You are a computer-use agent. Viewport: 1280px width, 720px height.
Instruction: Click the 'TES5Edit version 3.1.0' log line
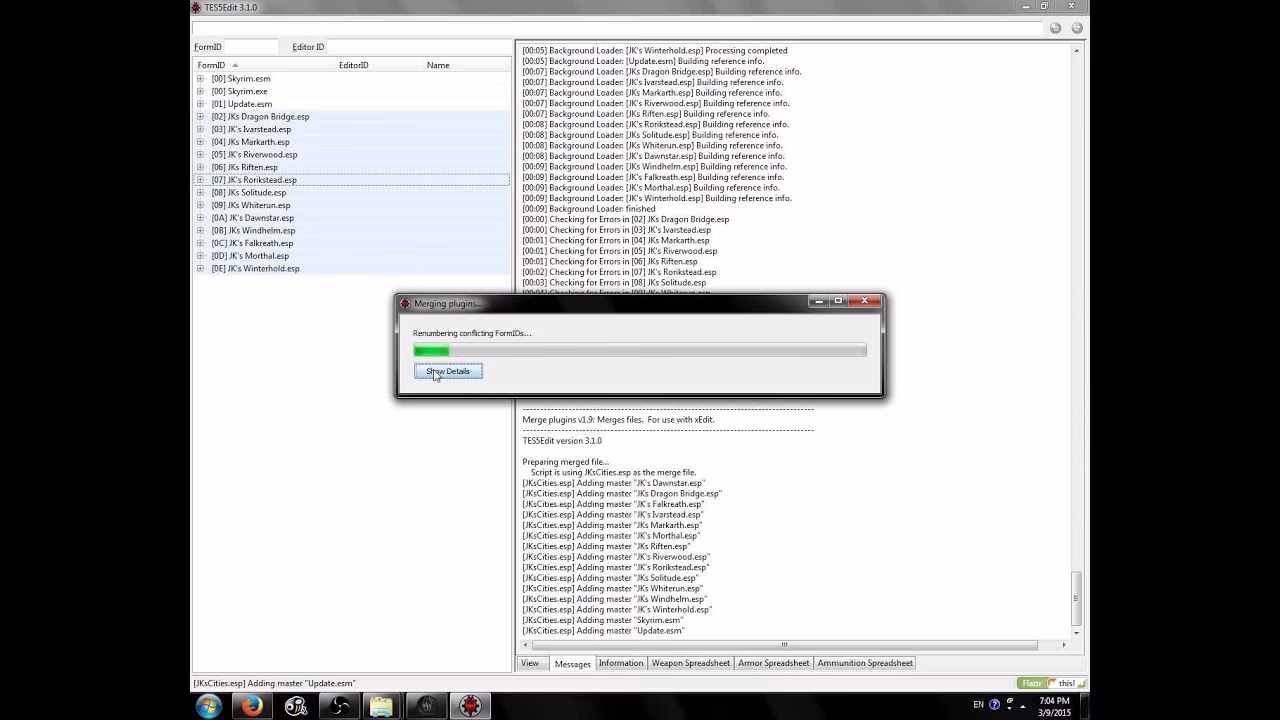point(562,441)
